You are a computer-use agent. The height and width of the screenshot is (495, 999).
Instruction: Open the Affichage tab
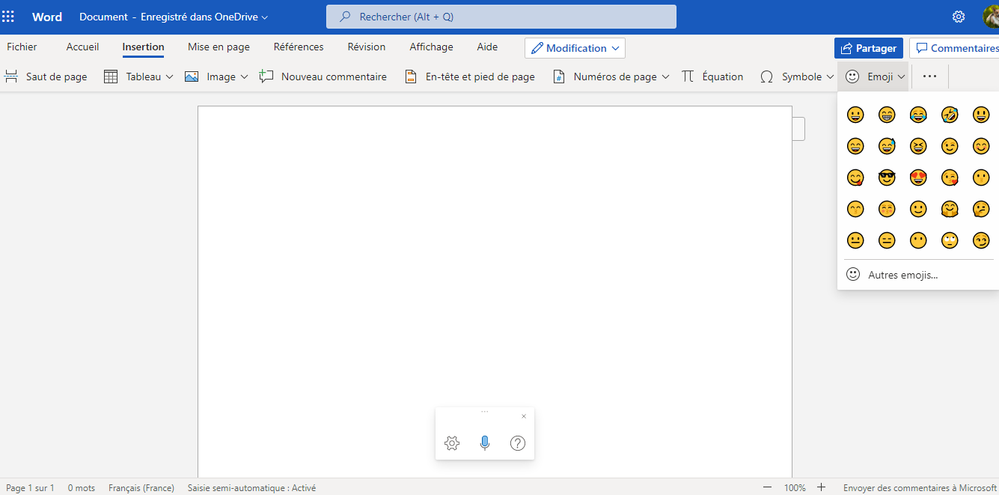(431, 47)
